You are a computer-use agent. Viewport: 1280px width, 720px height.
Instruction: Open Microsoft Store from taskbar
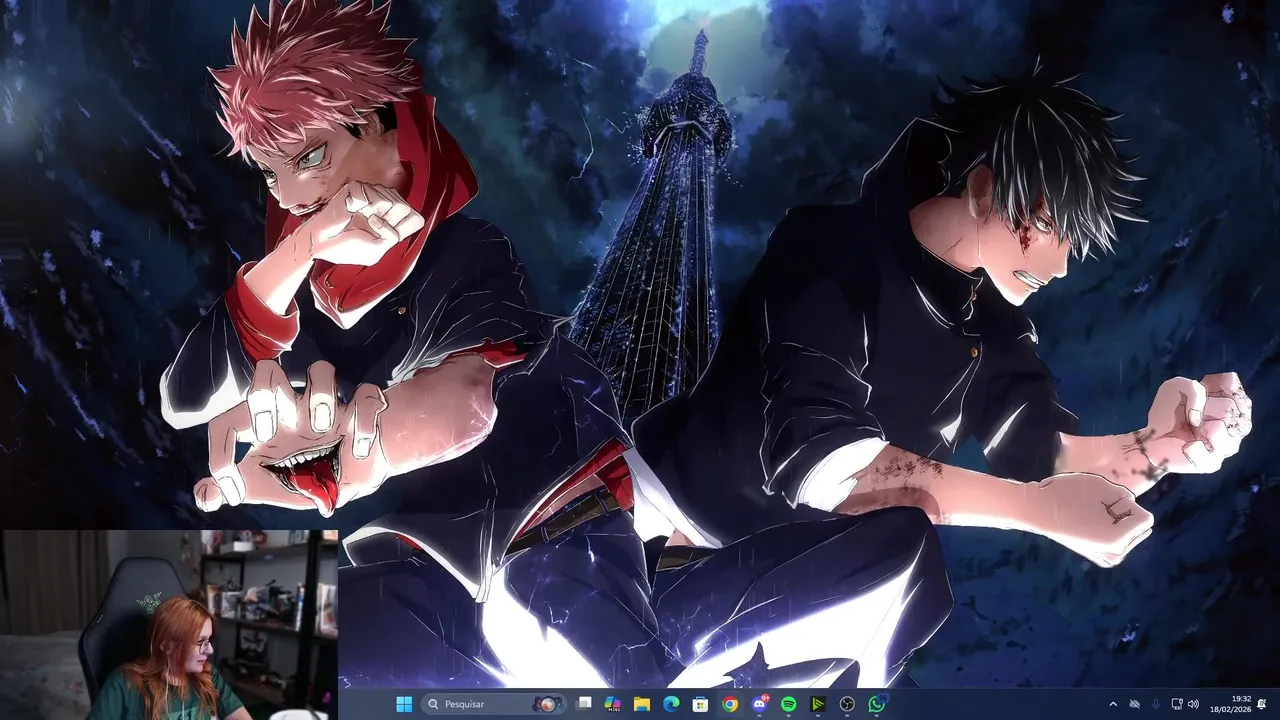point(701,704)
